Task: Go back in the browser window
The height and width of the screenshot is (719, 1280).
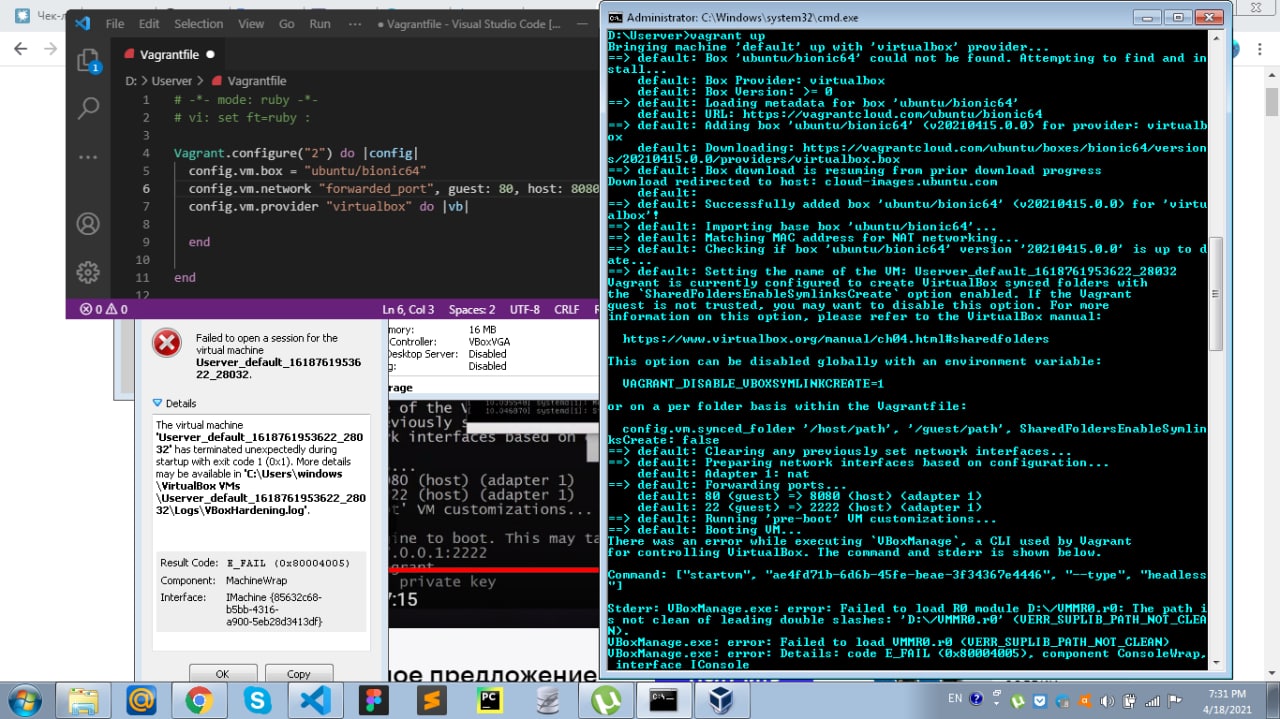Action: coord(20,48)
